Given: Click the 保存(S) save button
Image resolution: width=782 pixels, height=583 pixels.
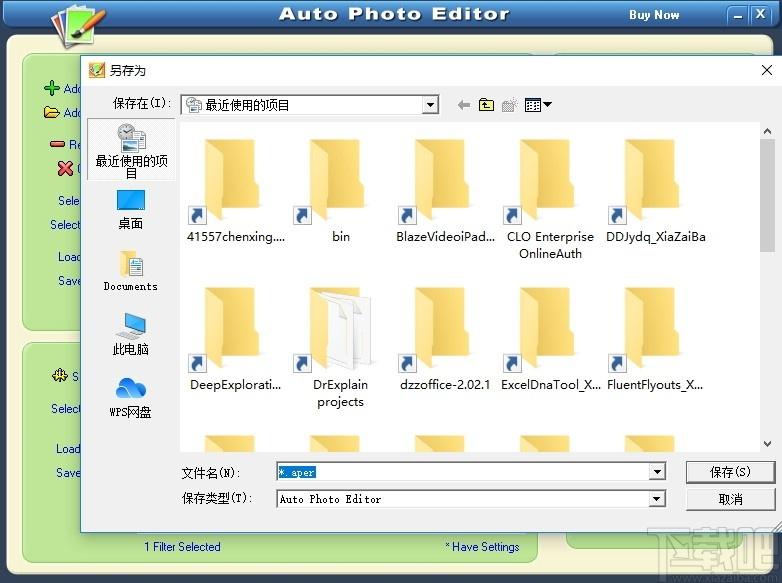Looking at the screenshot, I should [x=730, y=472].
